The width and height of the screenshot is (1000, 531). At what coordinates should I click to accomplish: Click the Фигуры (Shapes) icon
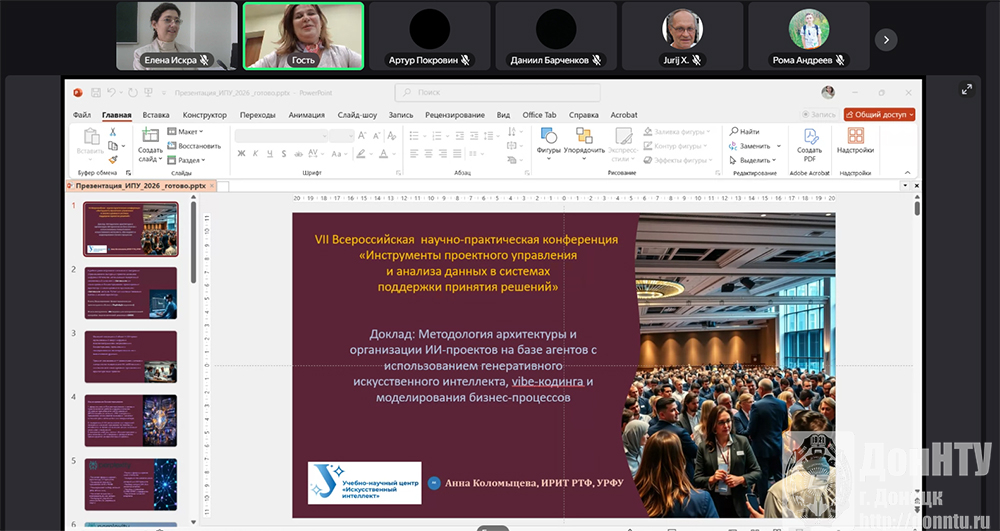(x=548, y=137)
